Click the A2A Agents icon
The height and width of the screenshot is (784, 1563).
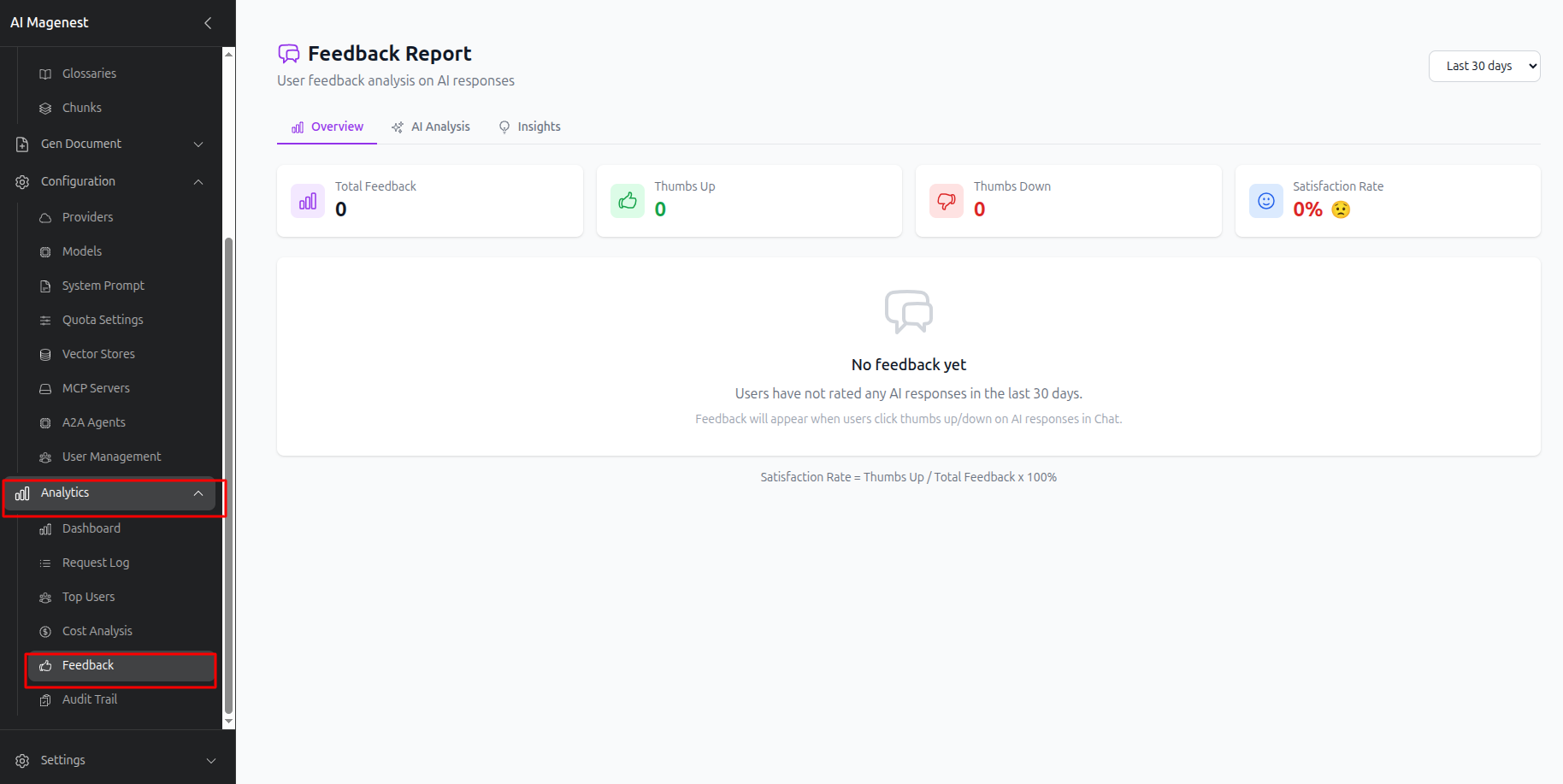coord(45,423)
